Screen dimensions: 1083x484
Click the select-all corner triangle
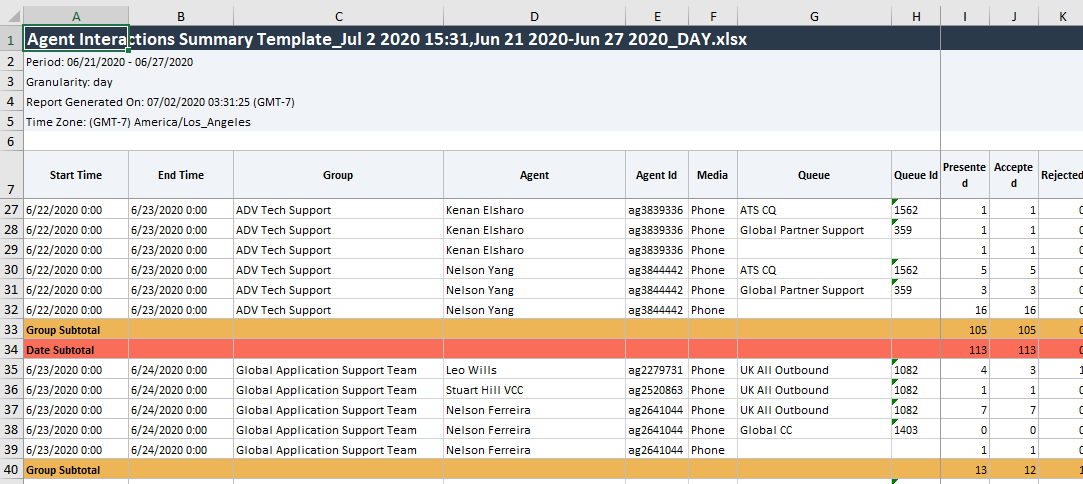pyautogui.click(x=12, y=17)
